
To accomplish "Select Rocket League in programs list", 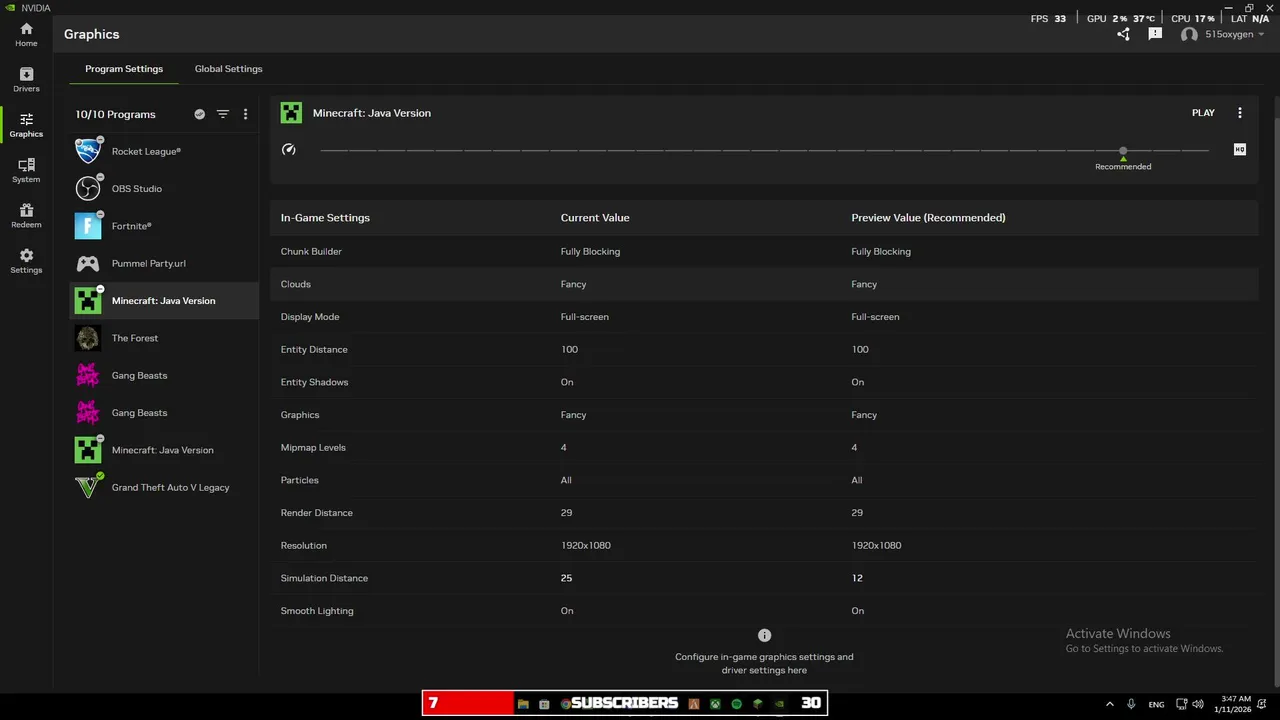I will [164, 151].
